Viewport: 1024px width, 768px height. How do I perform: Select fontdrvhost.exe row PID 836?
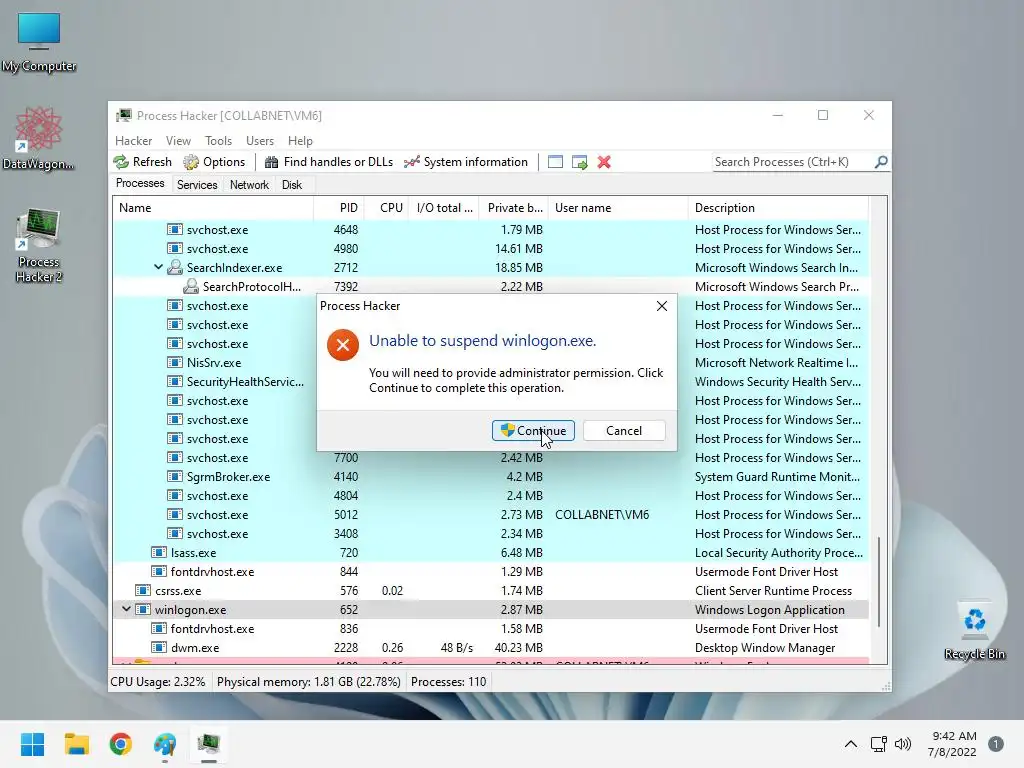tap(491, 628)
